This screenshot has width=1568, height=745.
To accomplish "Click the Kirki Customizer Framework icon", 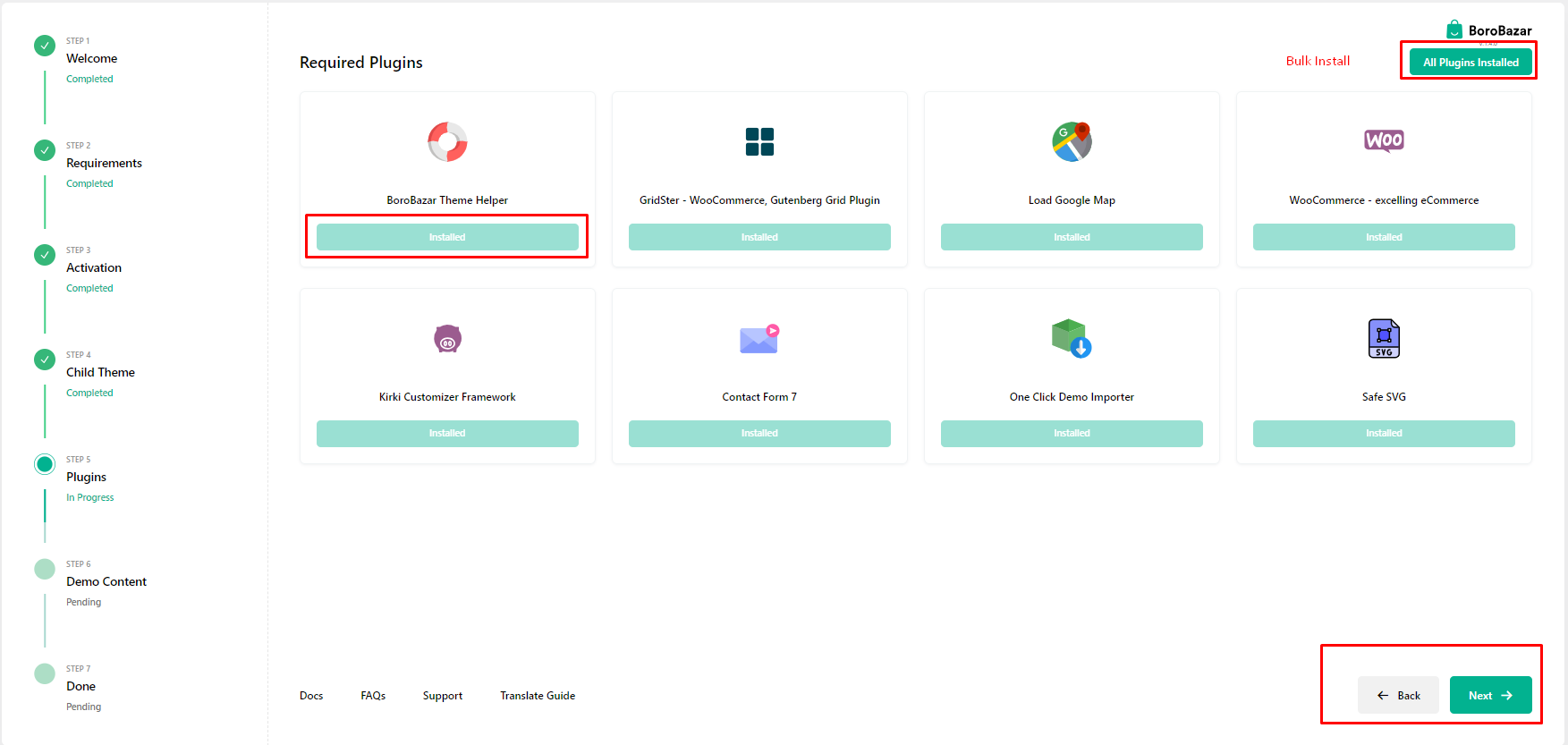I will [447, 338].
